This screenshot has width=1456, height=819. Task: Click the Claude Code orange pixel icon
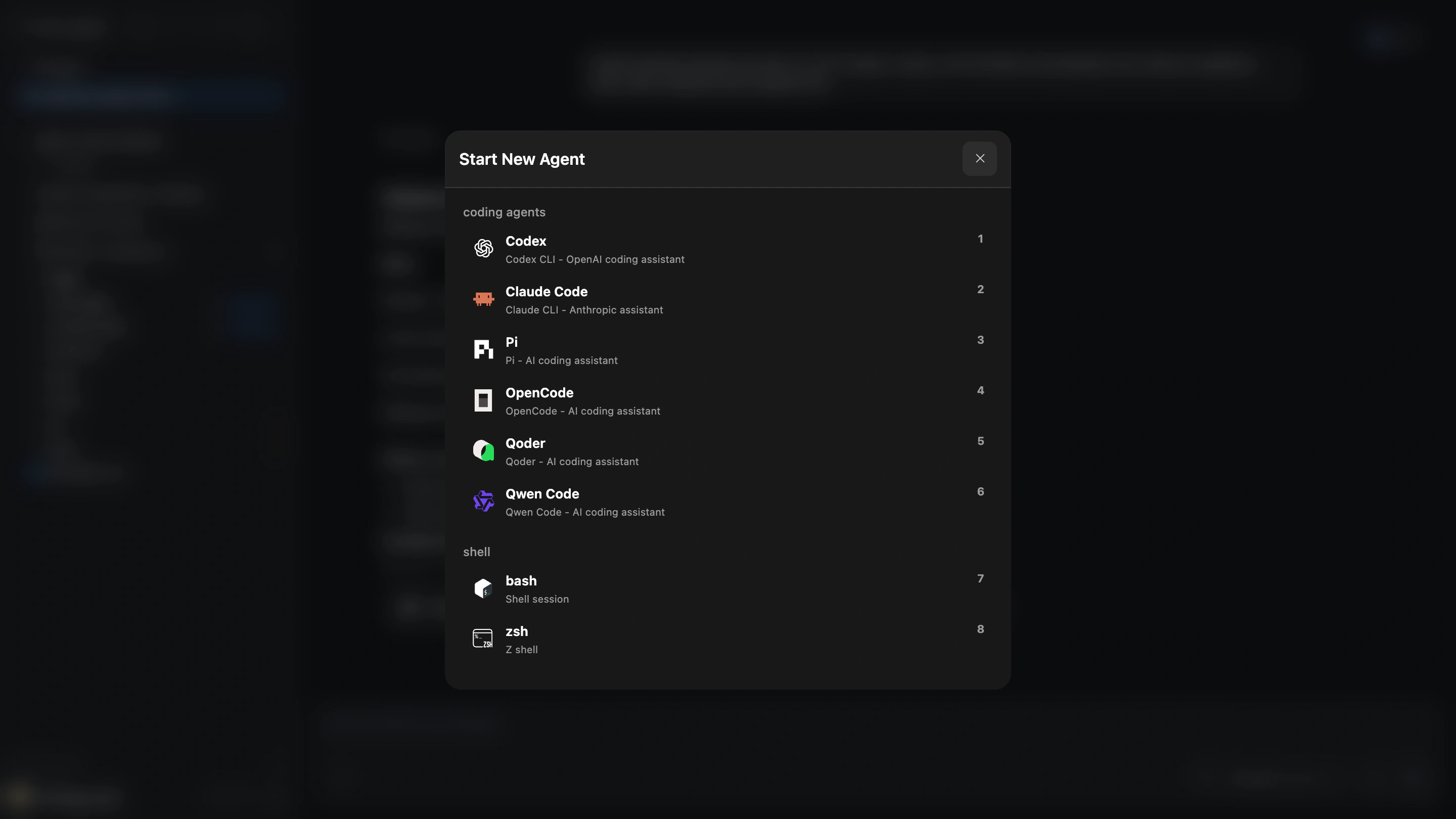click(x=483, y=298)
